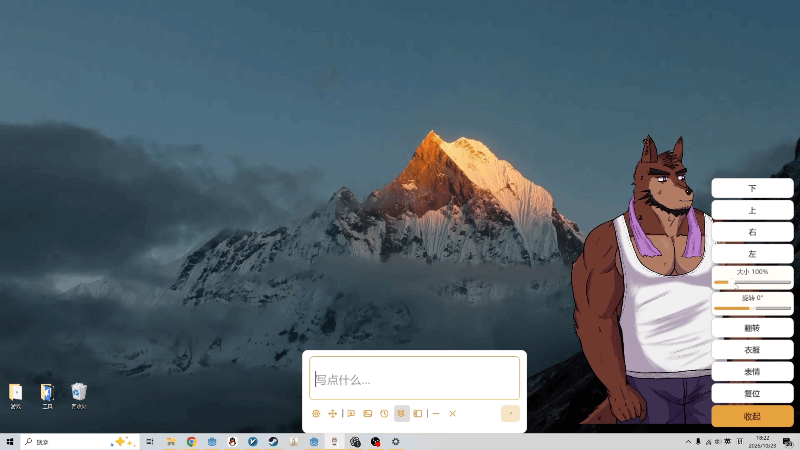Click the taskbar search box

coord(80,442)
